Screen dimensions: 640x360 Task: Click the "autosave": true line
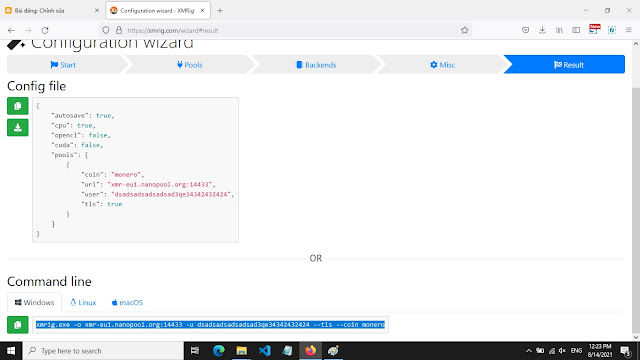(x=83, y=116)
